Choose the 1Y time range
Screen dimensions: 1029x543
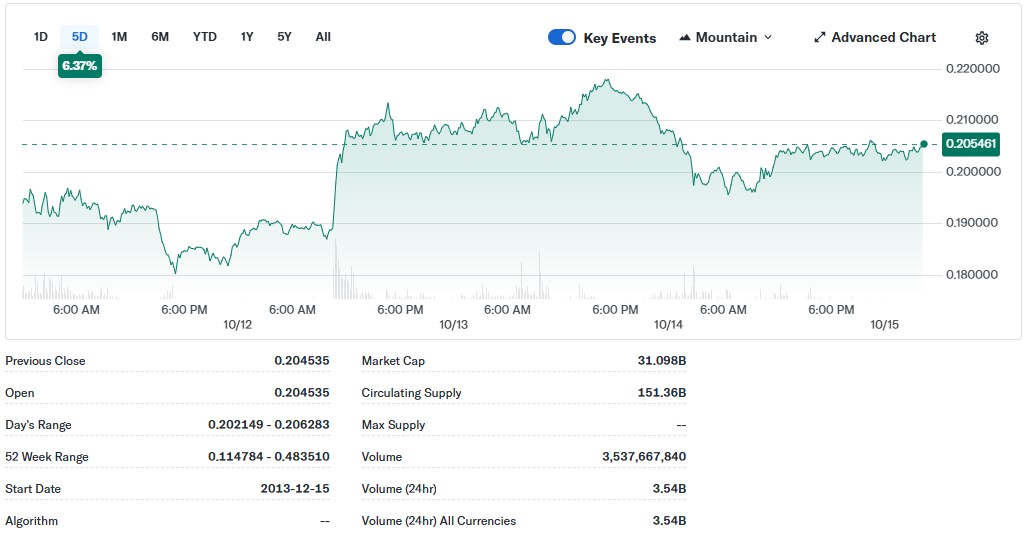tap(247, 37)
